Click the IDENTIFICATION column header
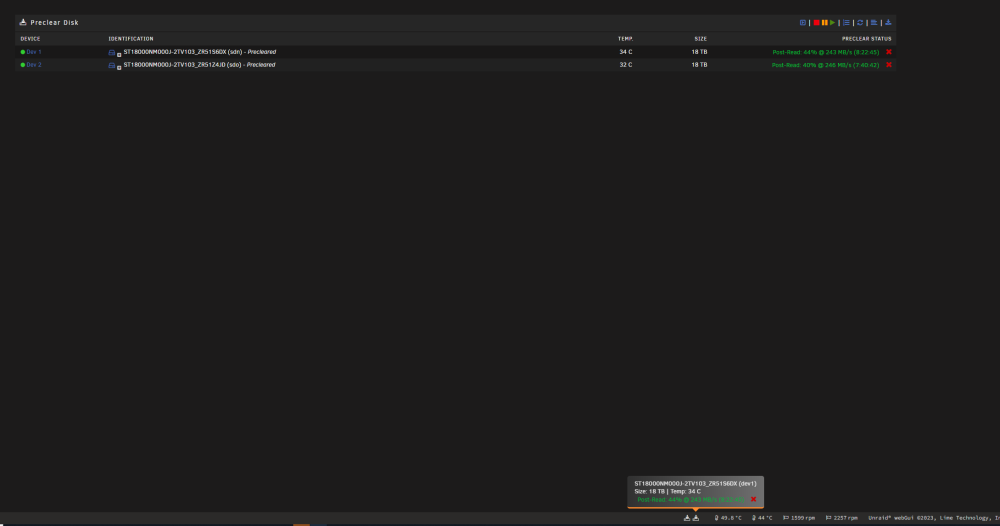This screenshot has width=1000, height=526. coord(131,39)
